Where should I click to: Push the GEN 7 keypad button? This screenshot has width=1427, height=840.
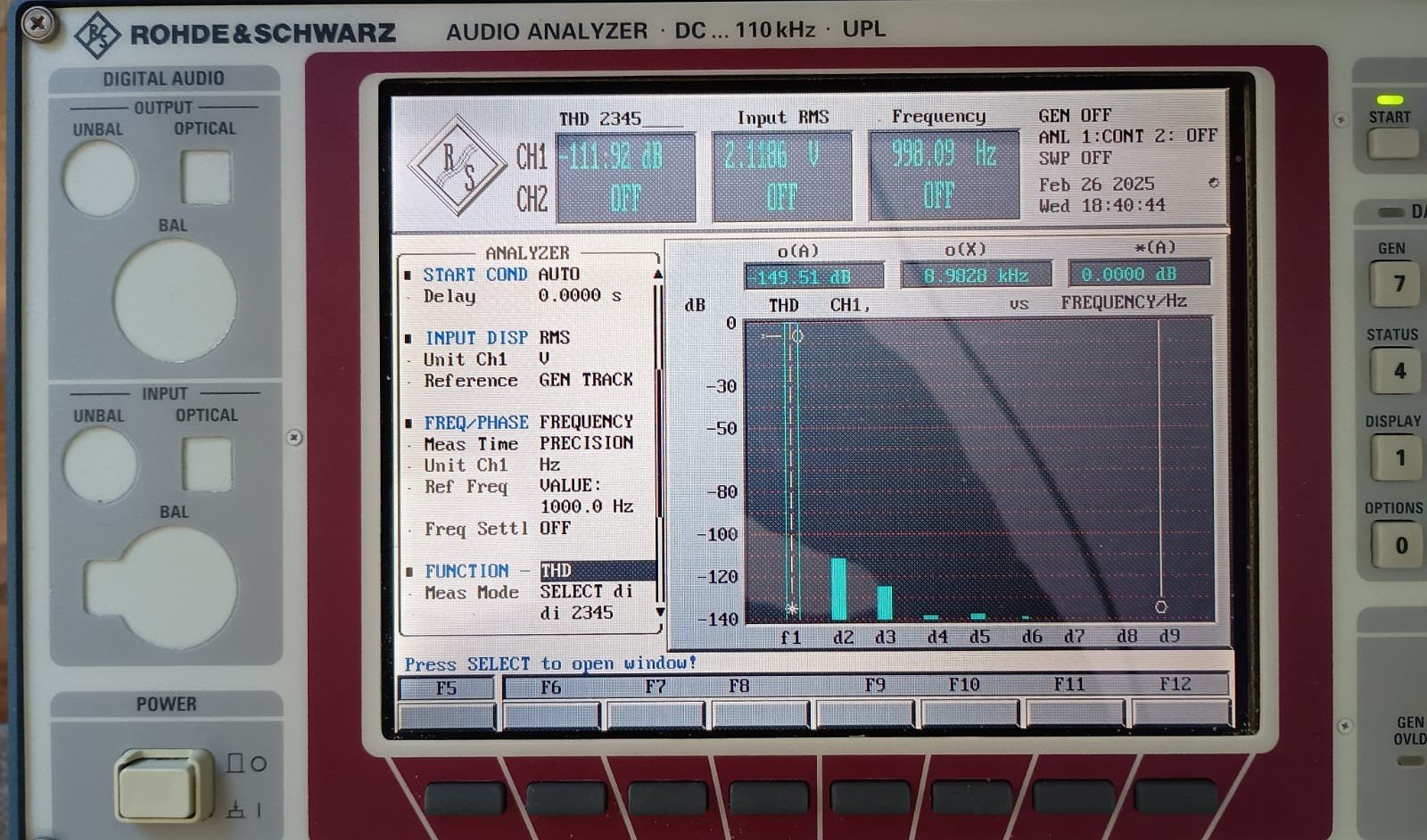pyautogui.click(x=1397, y=284)
